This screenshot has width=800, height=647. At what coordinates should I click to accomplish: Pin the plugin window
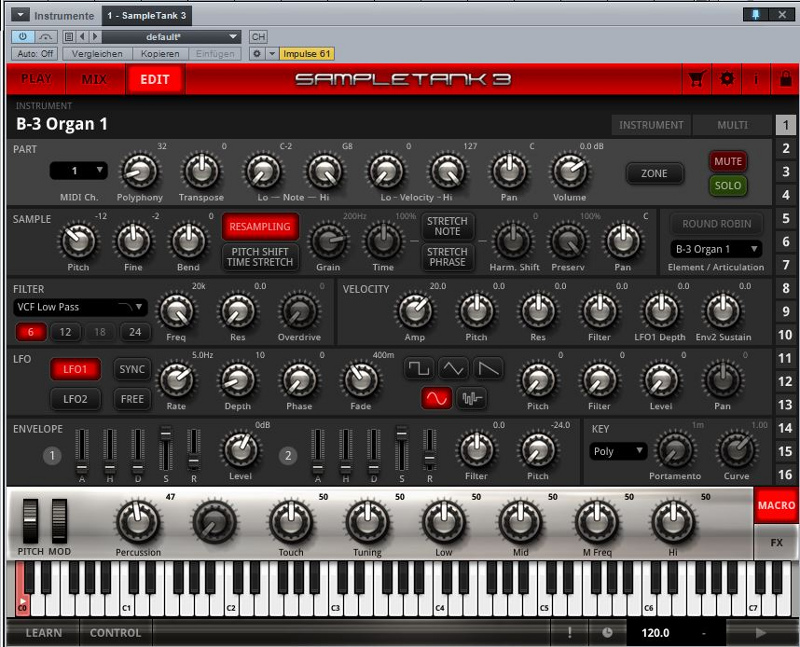click(x=756, y=15)
